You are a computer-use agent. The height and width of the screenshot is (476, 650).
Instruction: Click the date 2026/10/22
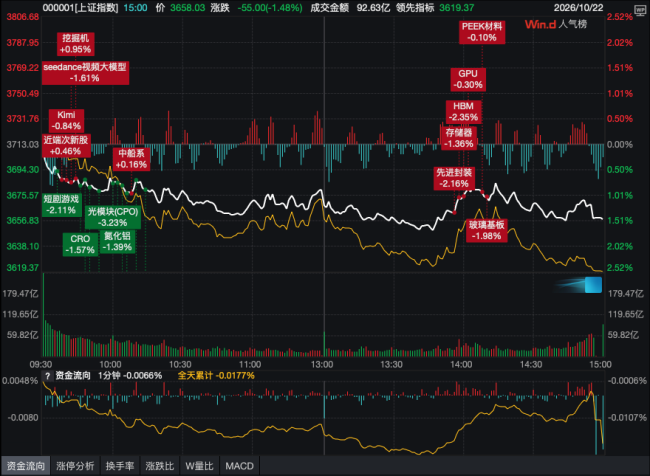(578, 8)
